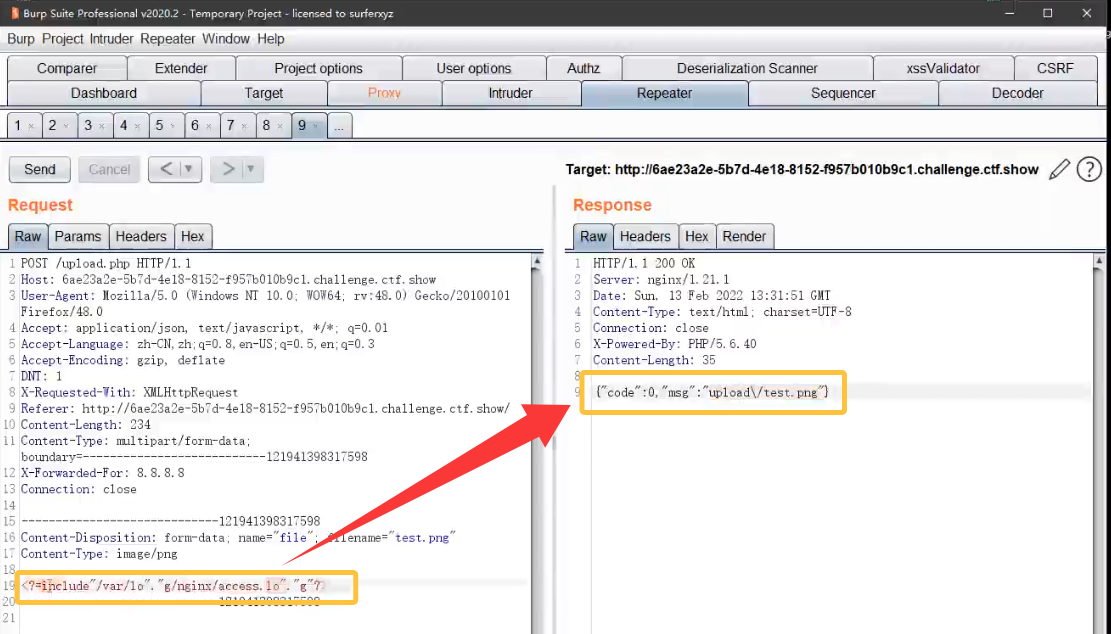Screen dimensions: 1111x634
Task: Send the request
Action: (x=40, y=169)
